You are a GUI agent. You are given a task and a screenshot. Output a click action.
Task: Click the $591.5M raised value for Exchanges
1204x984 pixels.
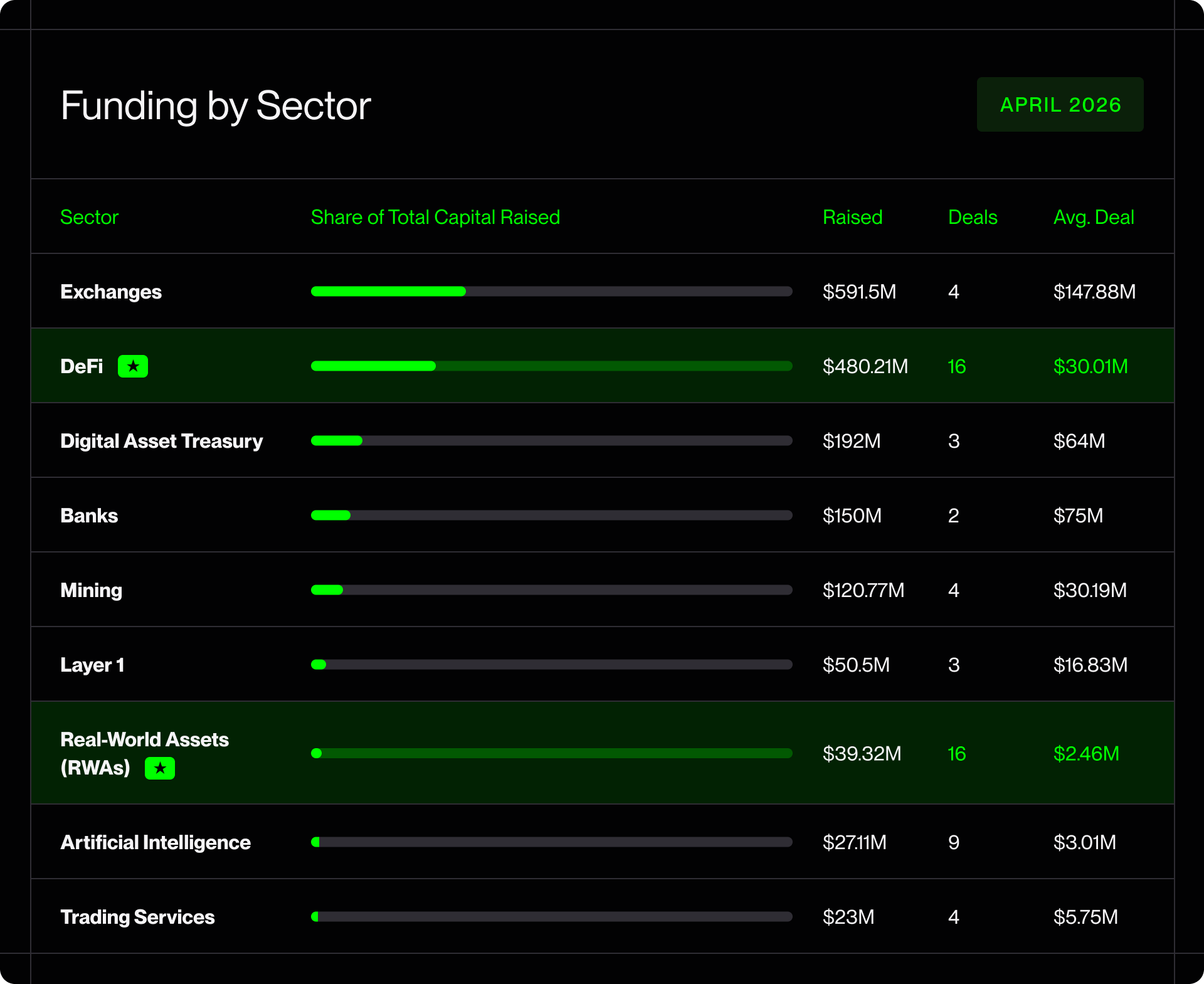pos(859,292)
